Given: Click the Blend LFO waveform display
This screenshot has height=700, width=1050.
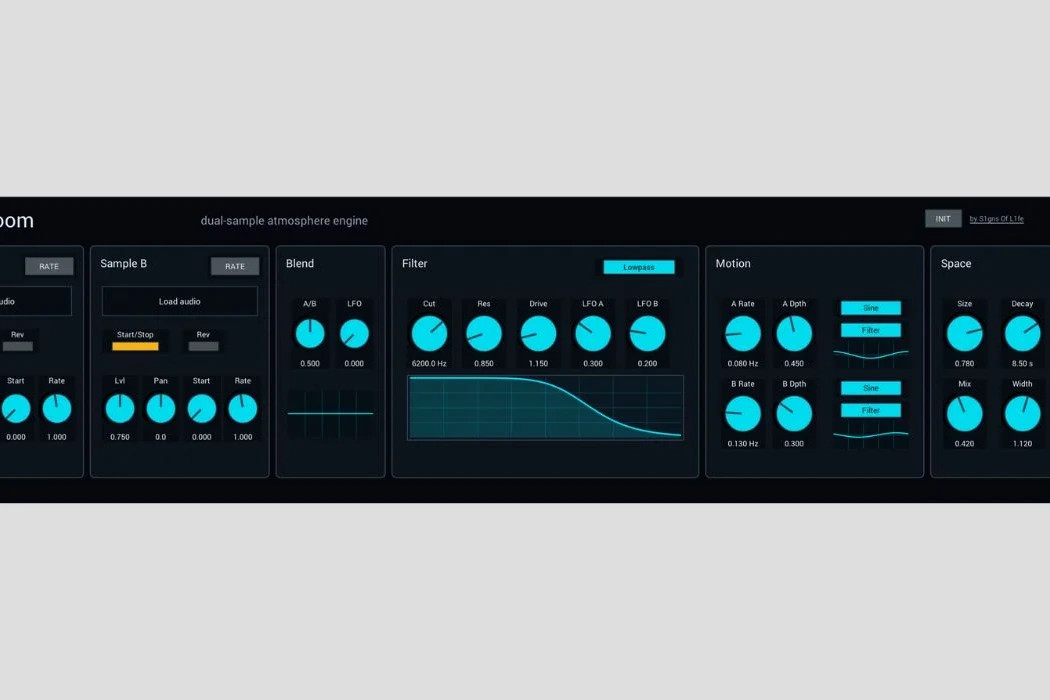Looking at the screenshot, I should point(330,414).
